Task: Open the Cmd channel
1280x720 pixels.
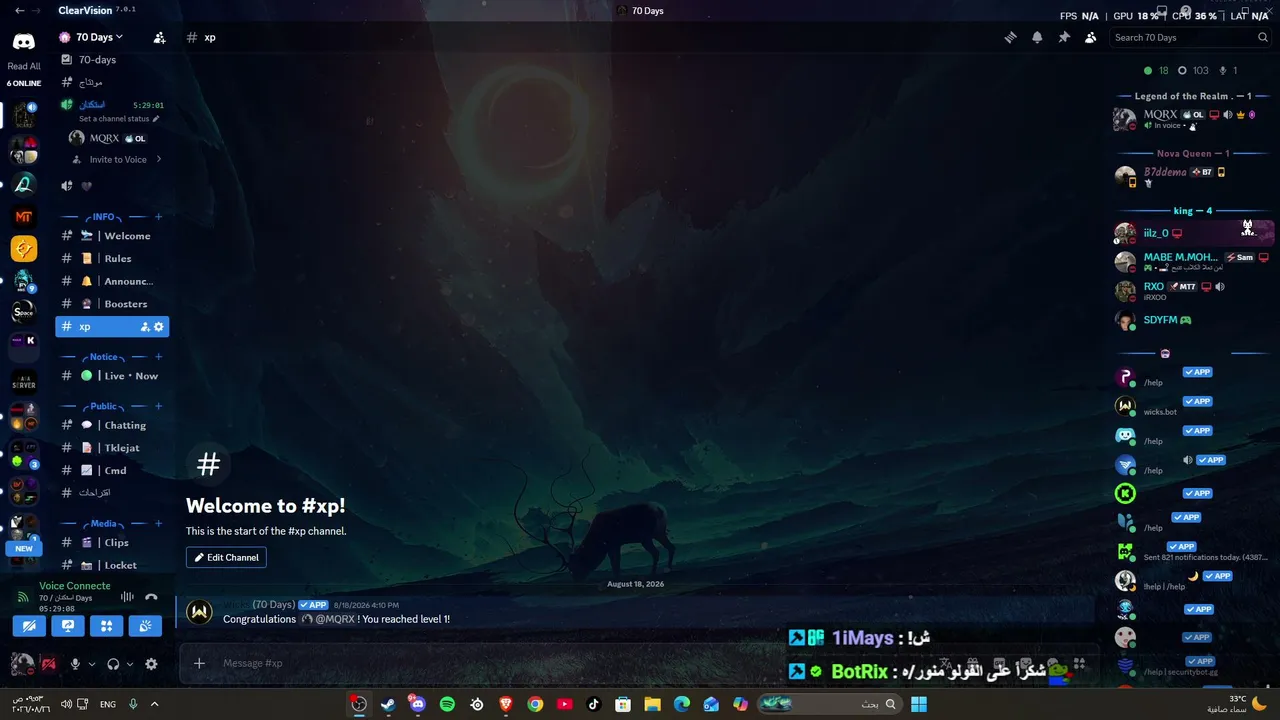Action: 112,471
